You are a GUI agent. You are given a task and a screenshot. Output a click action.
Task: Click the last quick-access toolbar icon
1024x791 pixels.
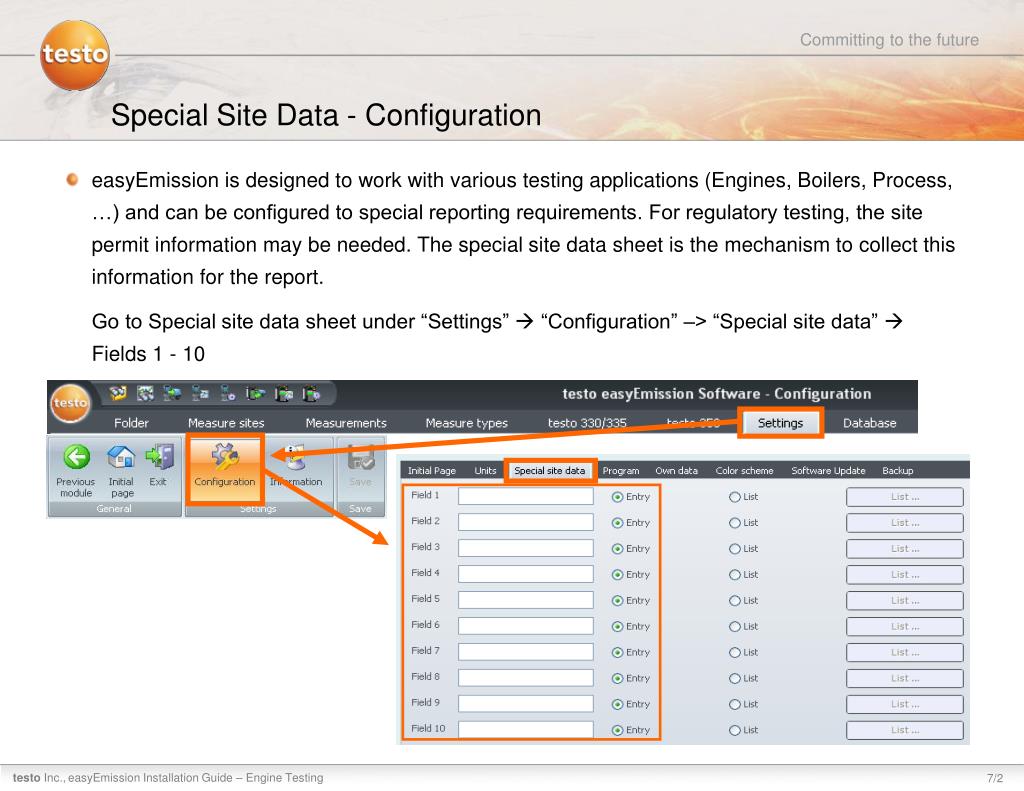(x=311, y=393)
